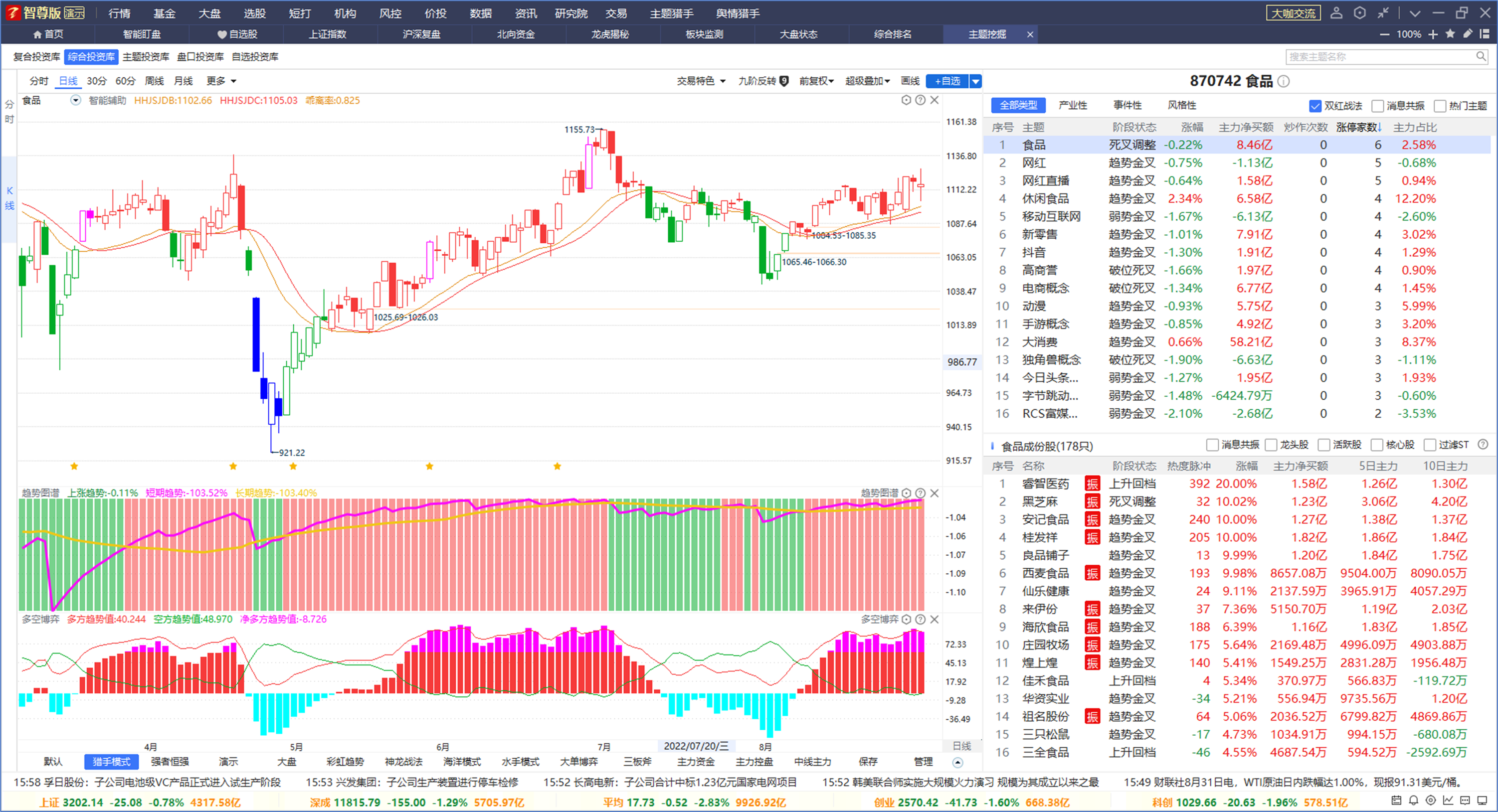Open the hexagon settings icon in title bar
Viewport: 1498px width, 812px height.
[x=1359, y=13]
